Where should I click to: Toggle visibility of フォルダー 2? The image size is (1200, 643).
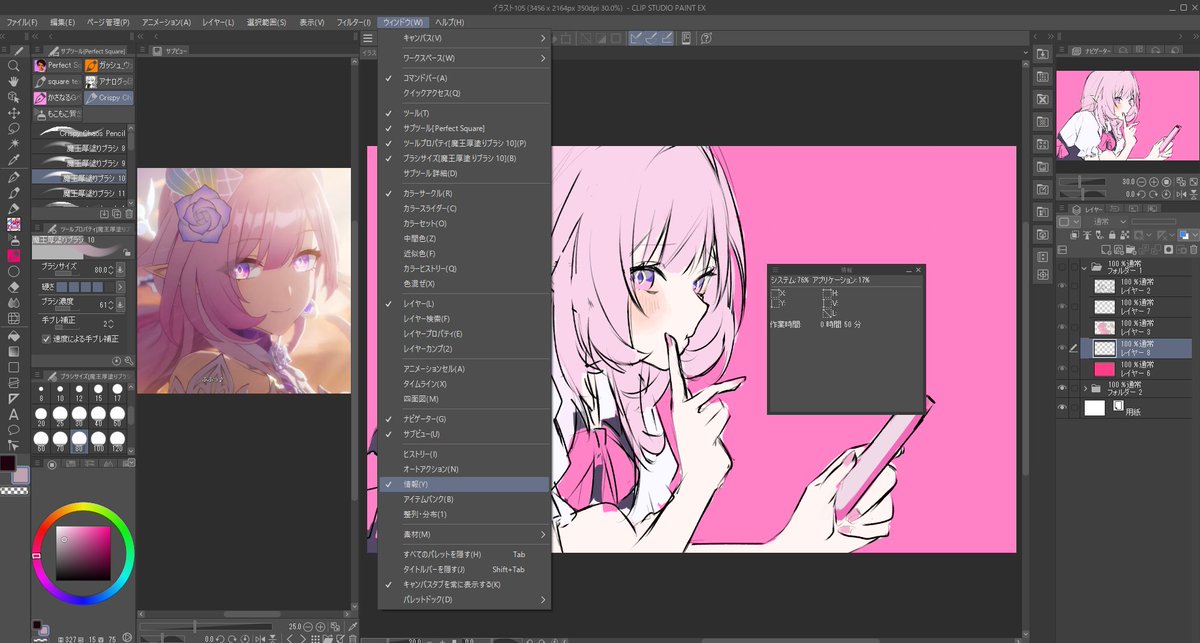pos(1062,388)
